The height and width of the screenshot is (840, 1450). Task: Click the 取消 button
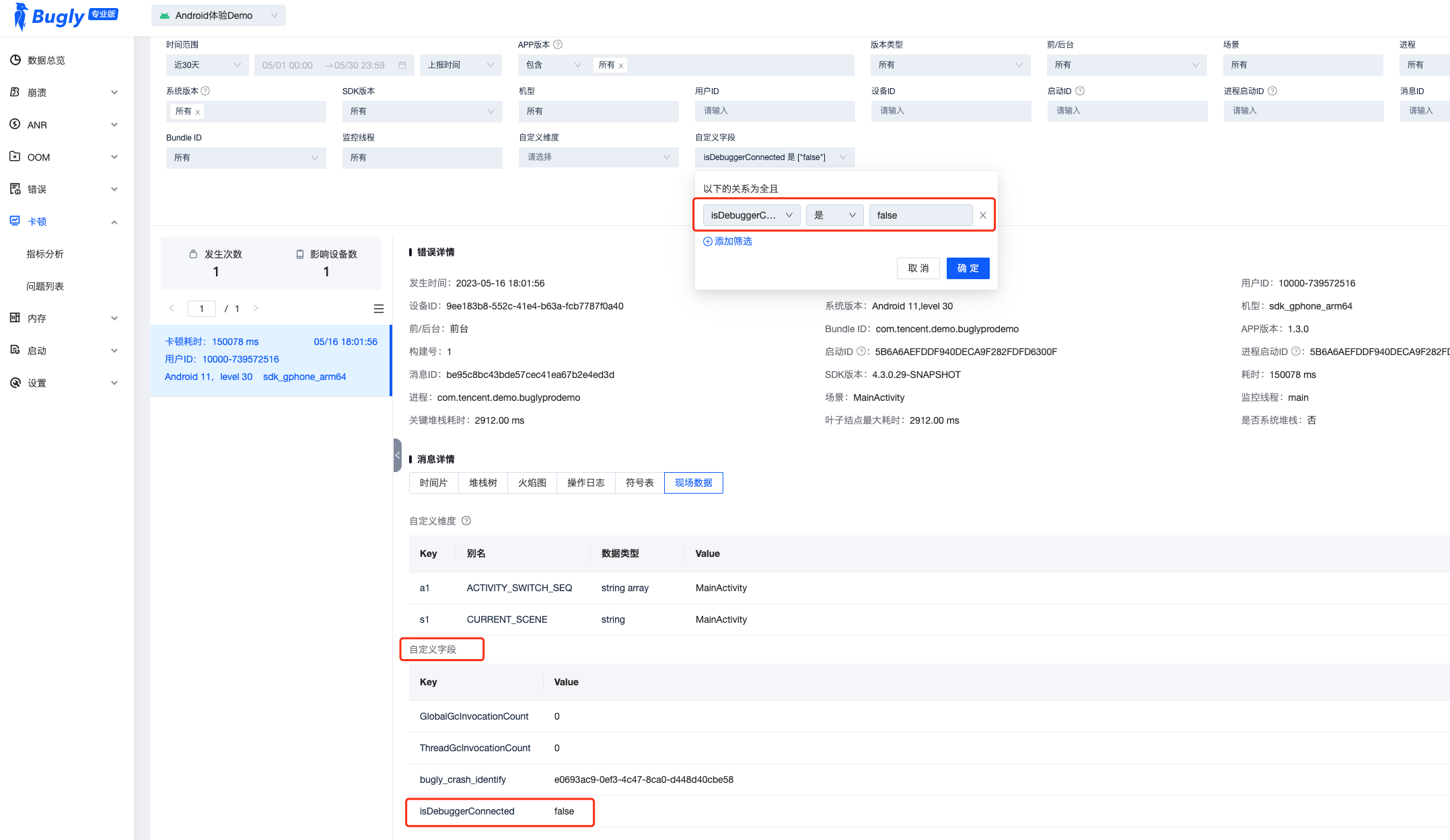(x=918, y=268)
